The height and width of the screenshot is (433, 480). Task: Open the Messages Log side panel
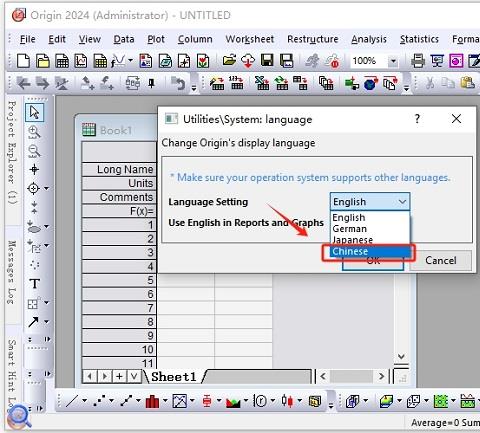[12, 272]
